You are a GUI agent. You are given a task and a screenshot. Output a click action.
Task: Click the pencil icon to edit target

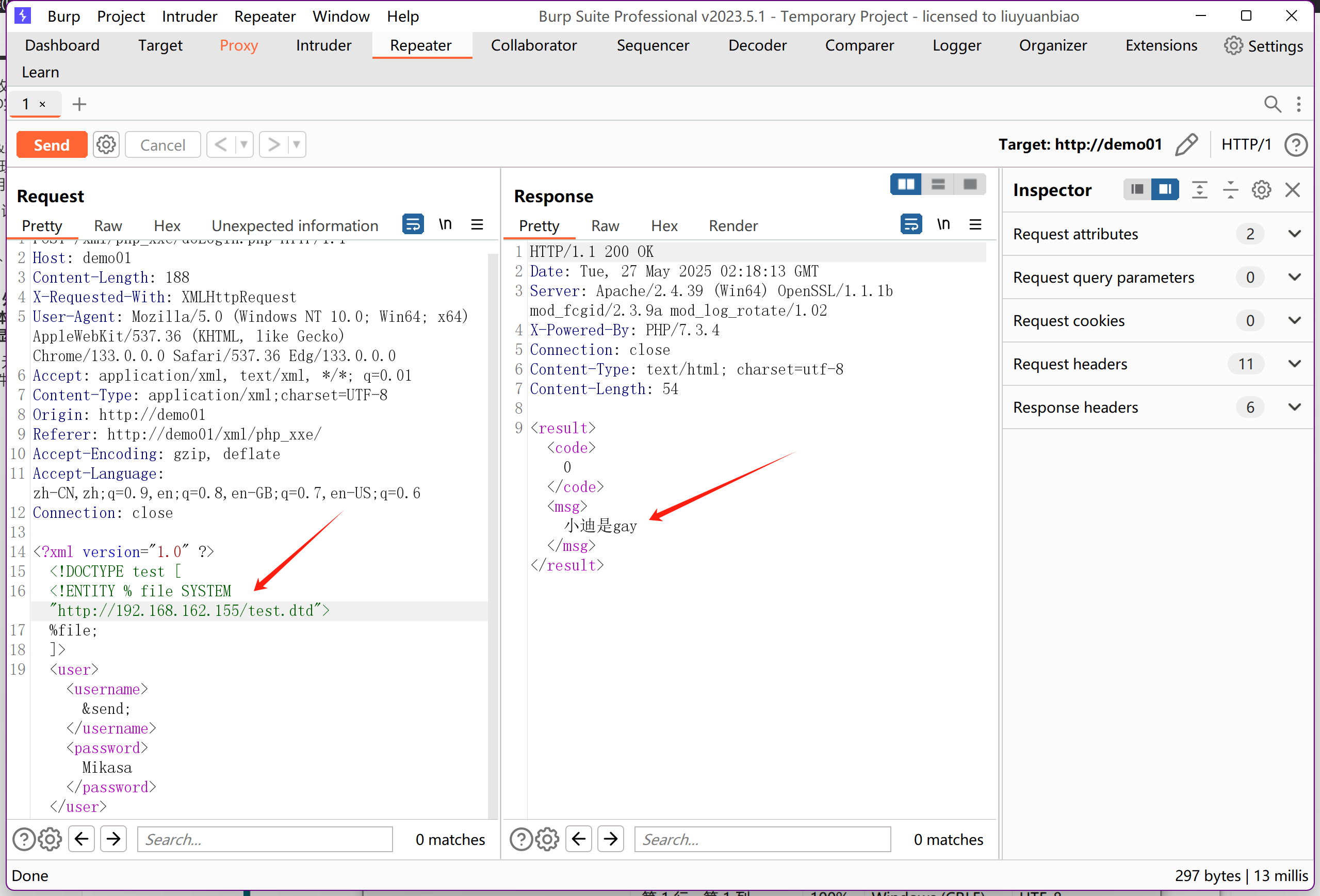coord(1186,145)
